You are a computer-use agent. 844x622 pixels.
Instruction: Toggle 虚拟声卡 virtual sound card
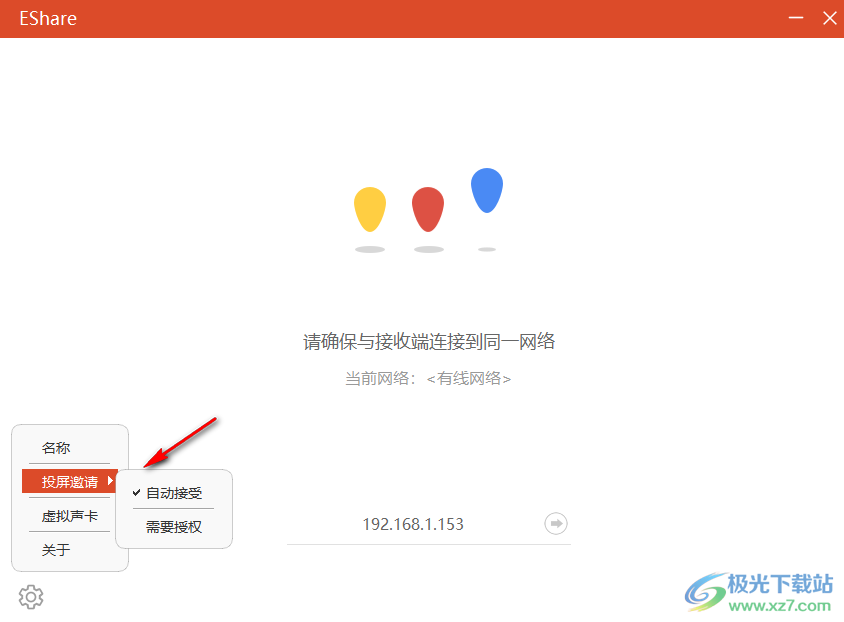coord(69,515)
